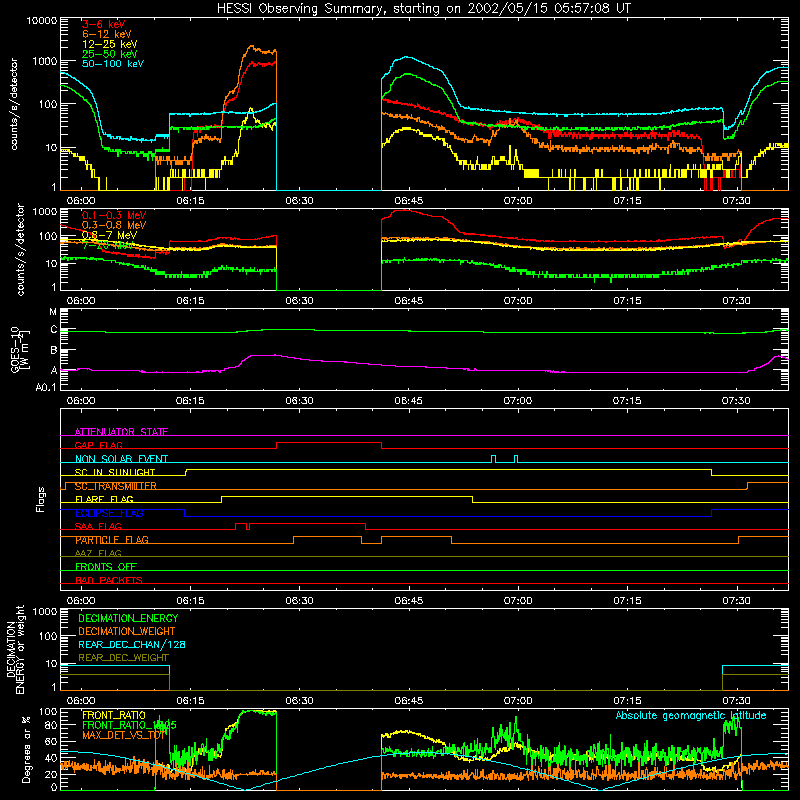Click the GAP_FLAG label
The height and width of the screenshot is (800, 800).
98,445
